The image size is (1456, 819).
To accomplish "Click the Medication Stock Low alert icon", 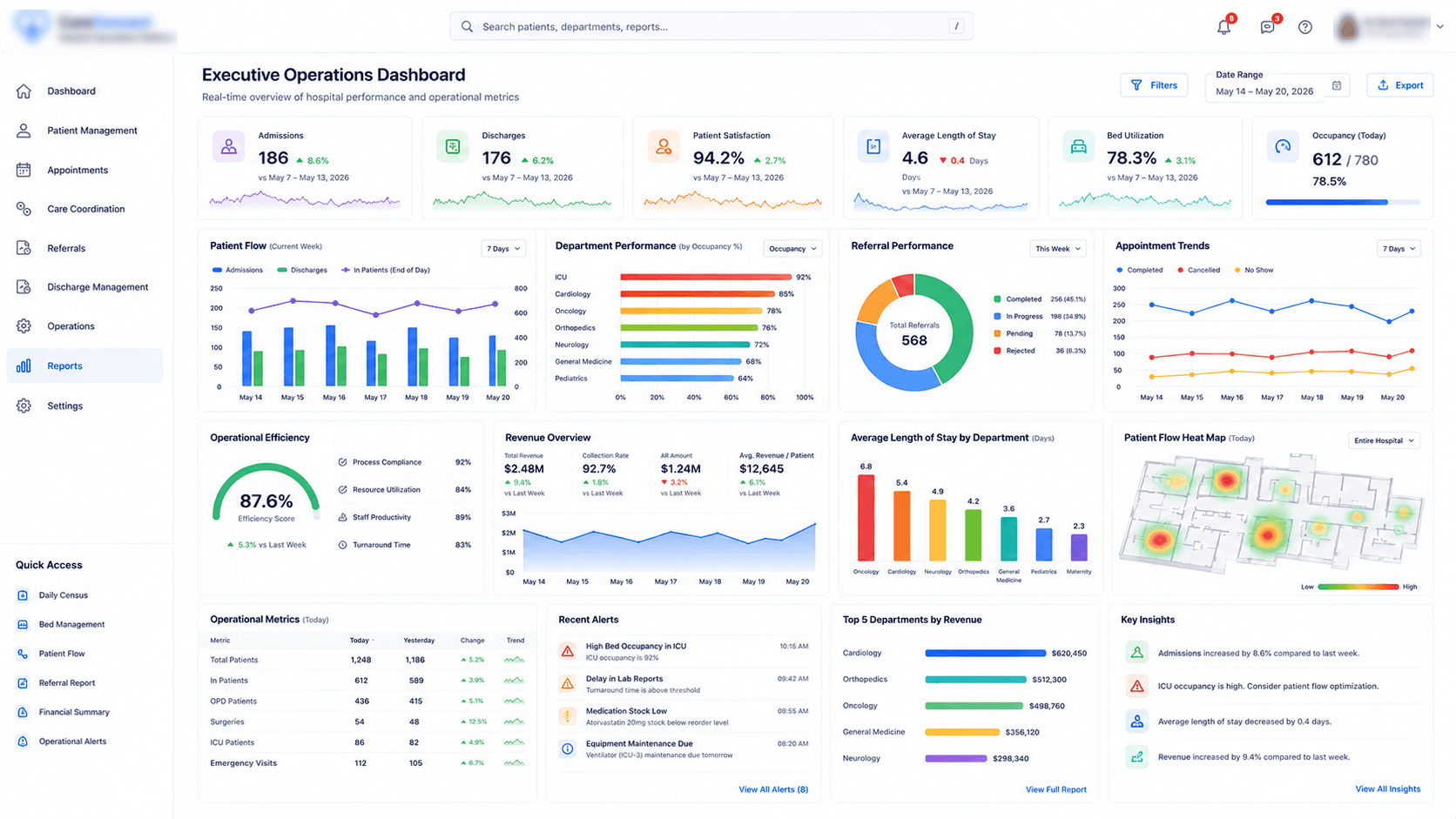I will click(568, 716).
